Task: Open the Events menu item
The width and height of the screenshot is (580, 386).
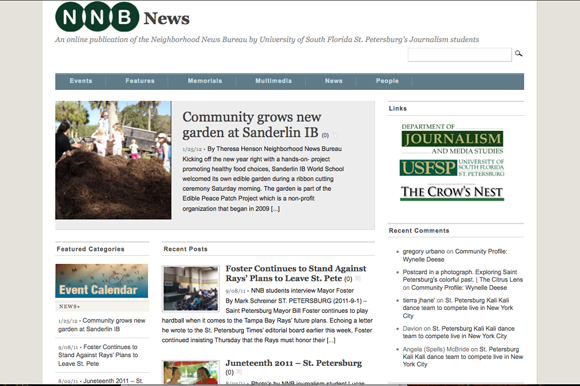Action: click(x=81, y=81)
